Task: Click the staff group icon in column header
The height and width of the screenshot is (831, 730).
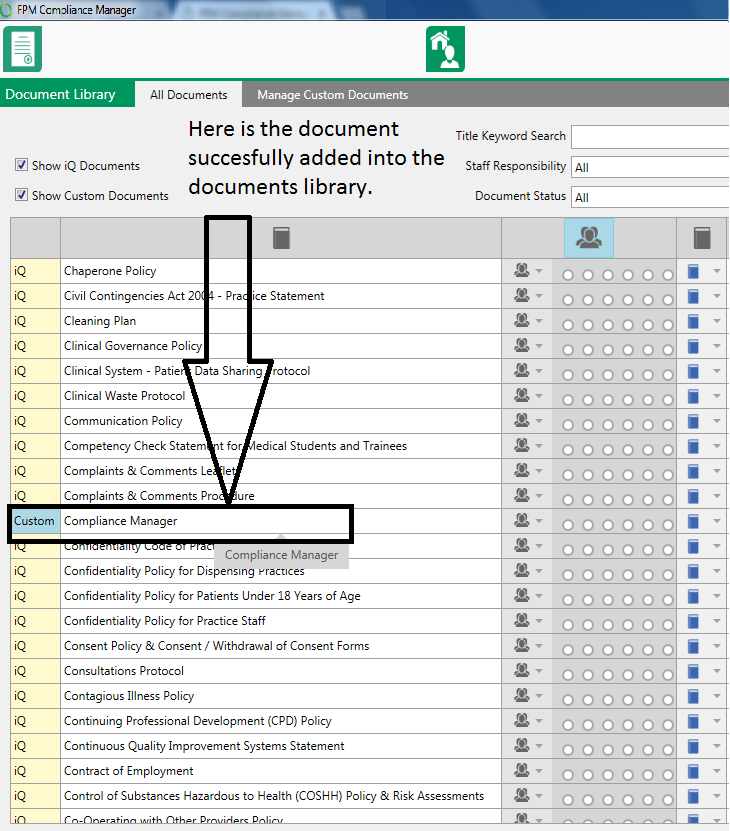Action: point(588,238)
